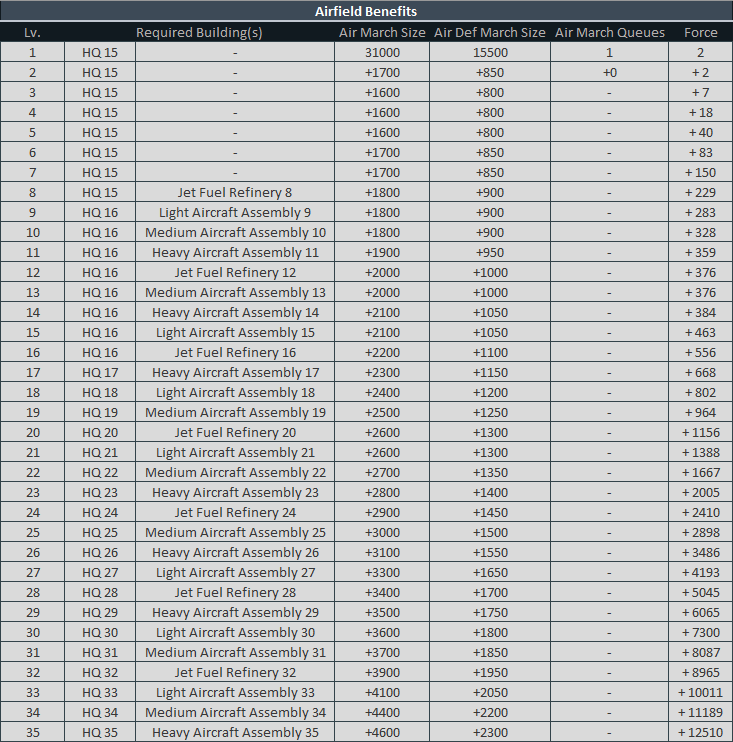Click the +4600 air march size cell
This screenshot has width=733, height=742.
382,732
